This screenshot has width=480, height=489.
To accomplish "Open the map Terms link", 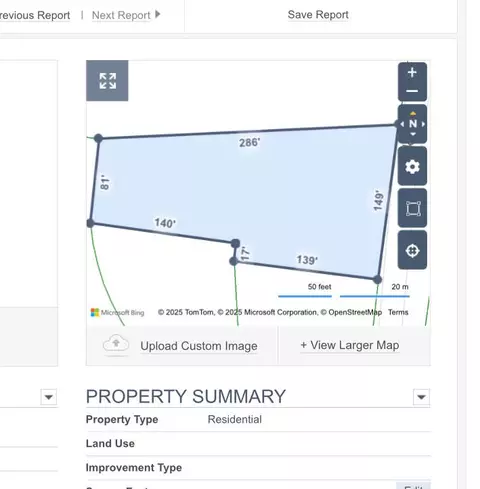I will click(398, 312).
